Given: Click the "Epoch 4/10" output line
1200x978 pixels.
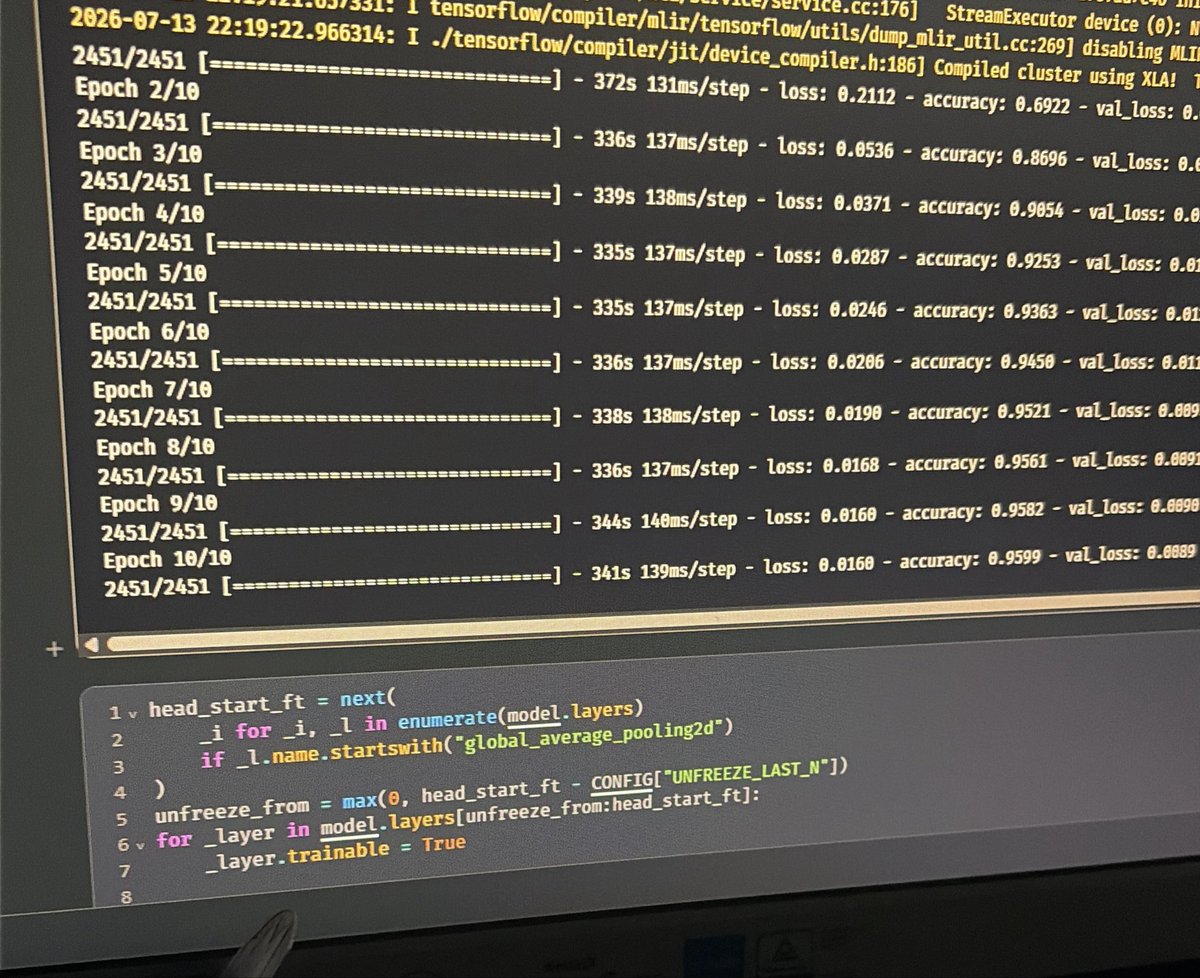Looking at the screenshot, I should (x=144, y=213).
